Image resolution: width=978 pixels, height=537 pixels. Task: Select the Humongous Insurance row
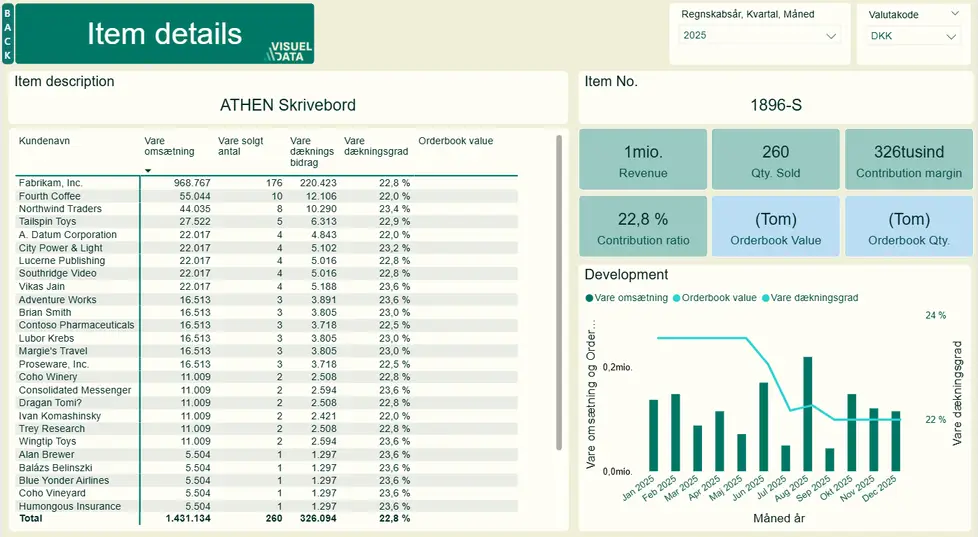click(x=266, y=506)
